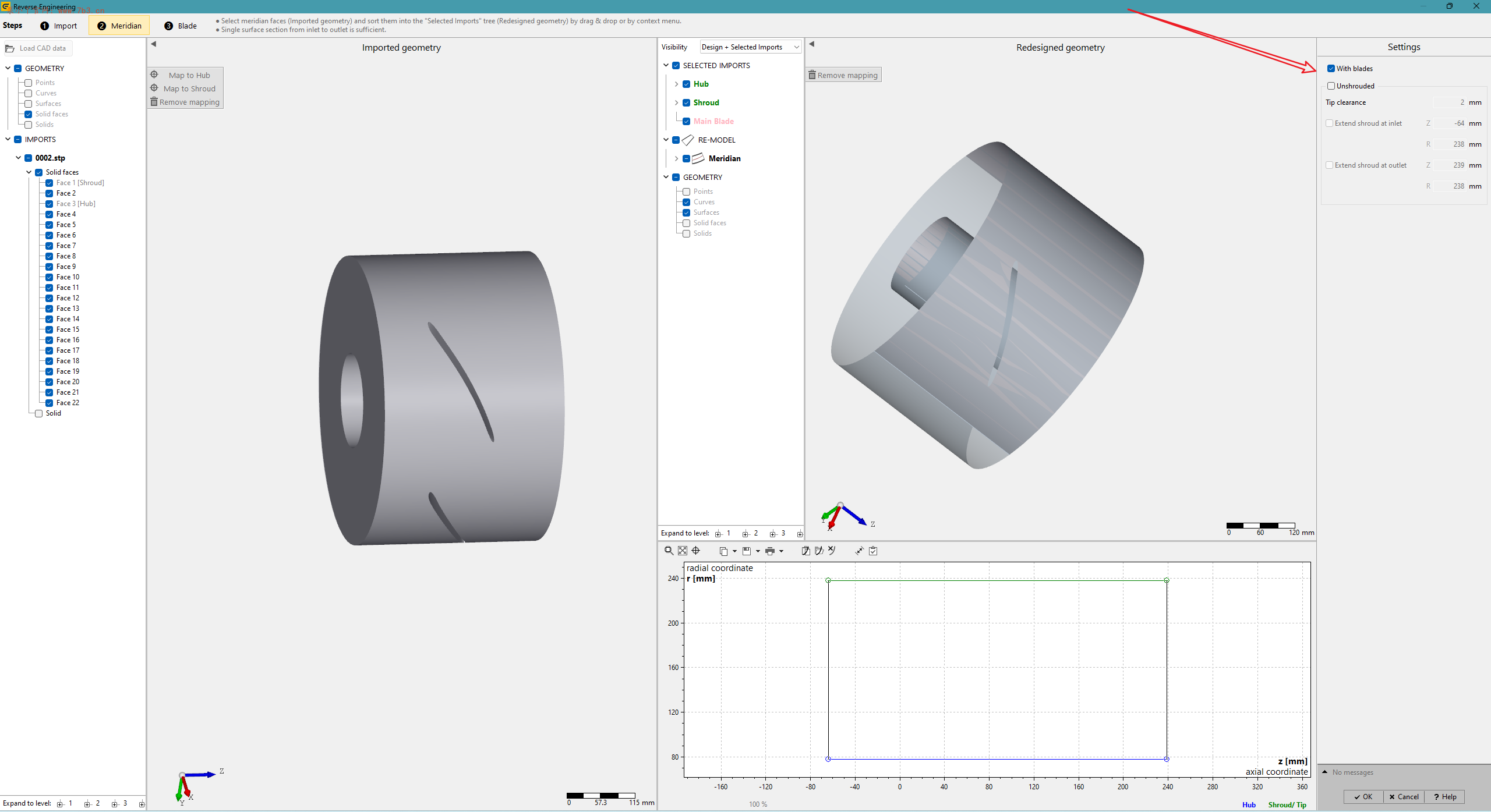Click Map to Hub button
The width and height of the screenshot is (1491, 812).
pos(185,75)
